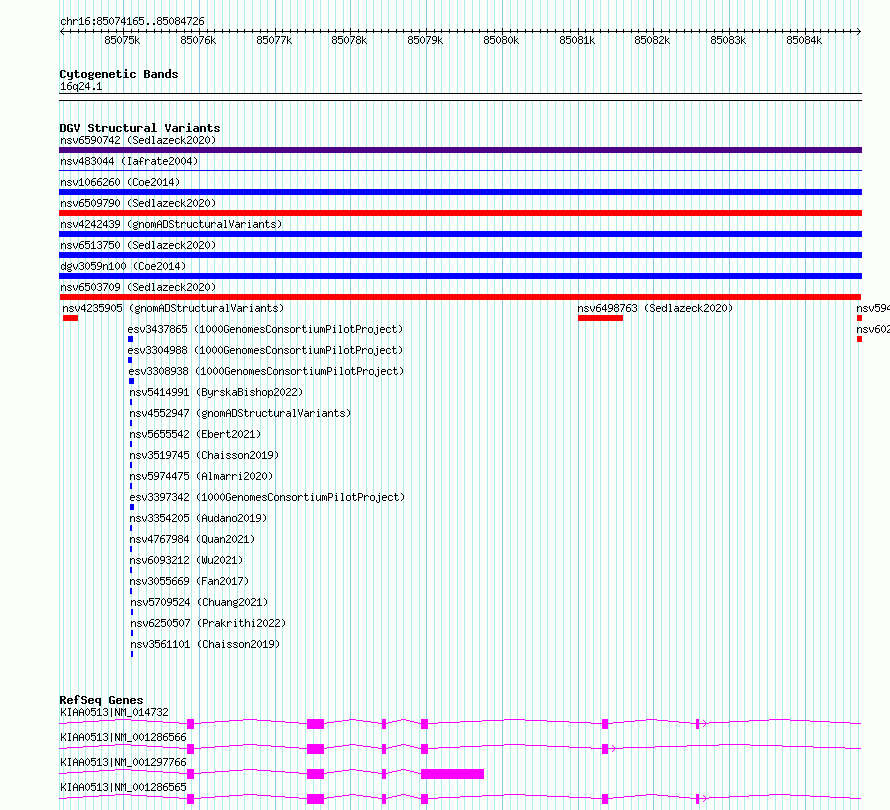Click the 85079k ruler tick label
Screen dimensions: 890x810
425,40
